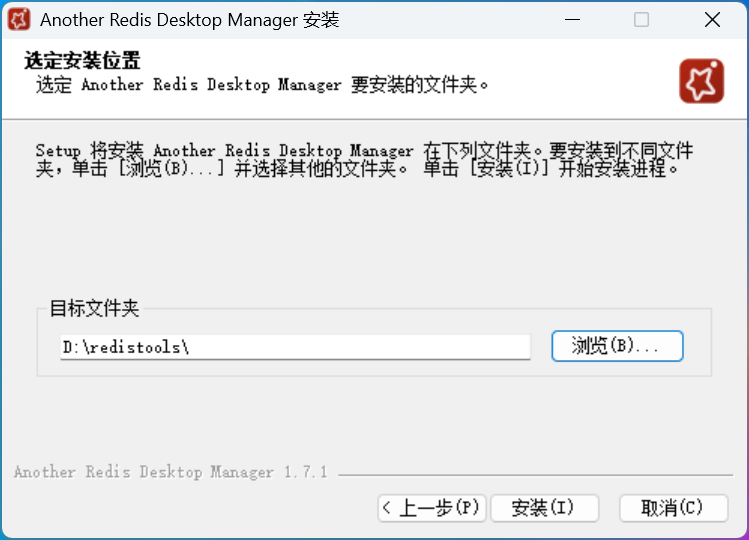Start installation with 安装(I) button

pos(544,508)
